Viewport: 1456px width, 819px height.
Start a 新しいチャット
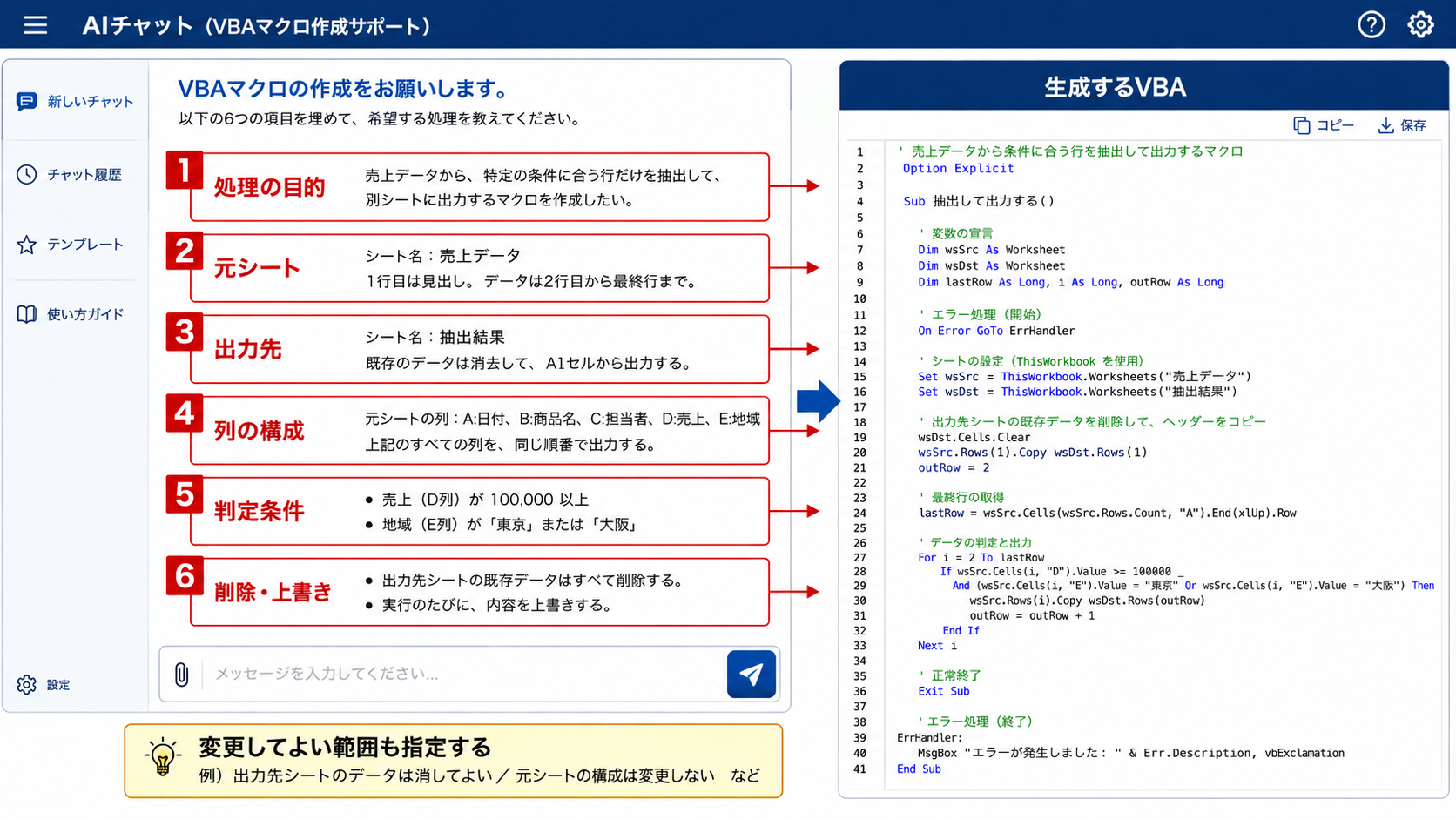(x=75, y=102)
